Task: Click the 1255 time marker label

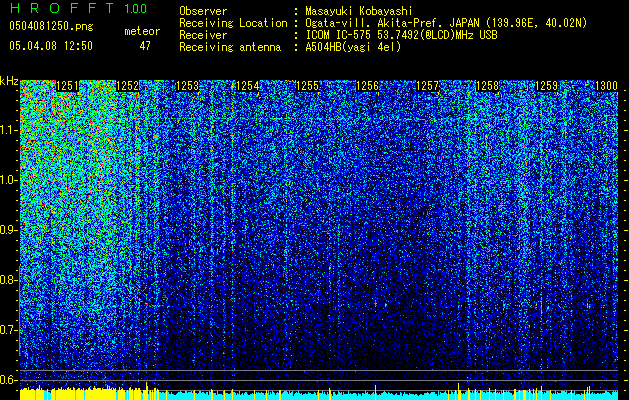Action: (x=307, y=86)
